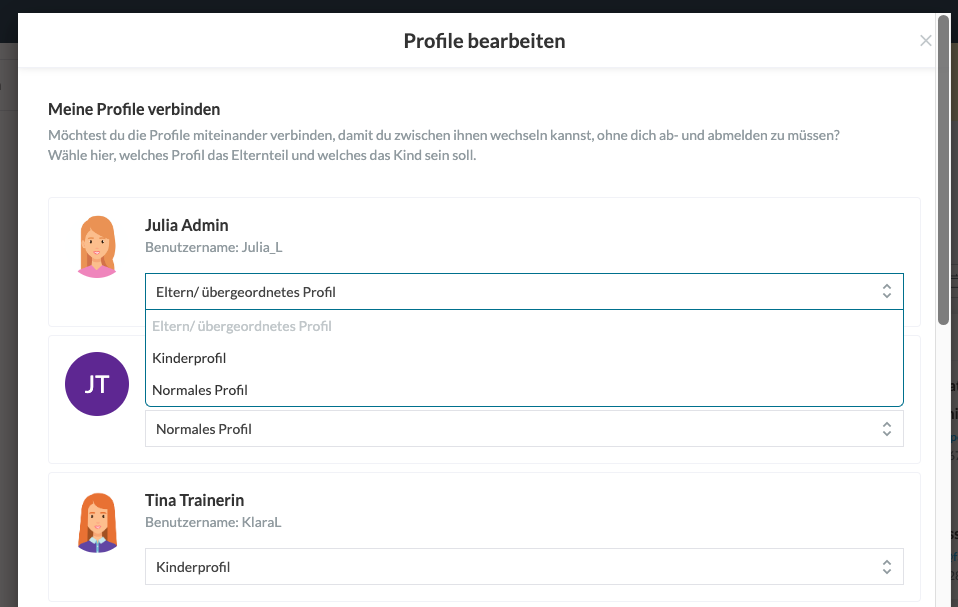Click the purple JT initials avatar
Viewport: 958px width, 607px height.
point(97,383)
